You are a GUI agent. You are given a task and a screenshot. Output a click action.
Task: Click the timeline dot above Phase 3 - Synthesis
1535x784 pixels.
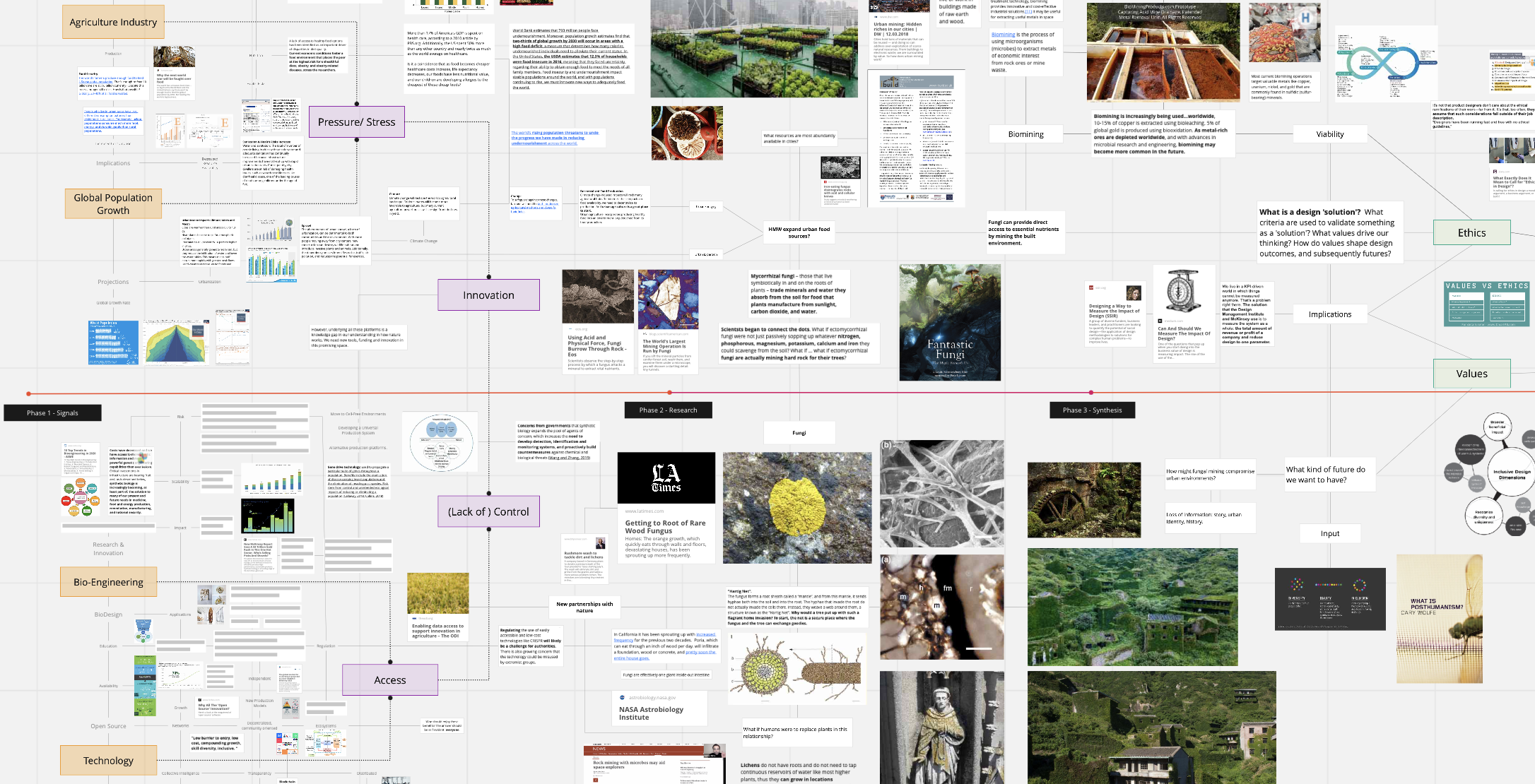click(1091, 393)
